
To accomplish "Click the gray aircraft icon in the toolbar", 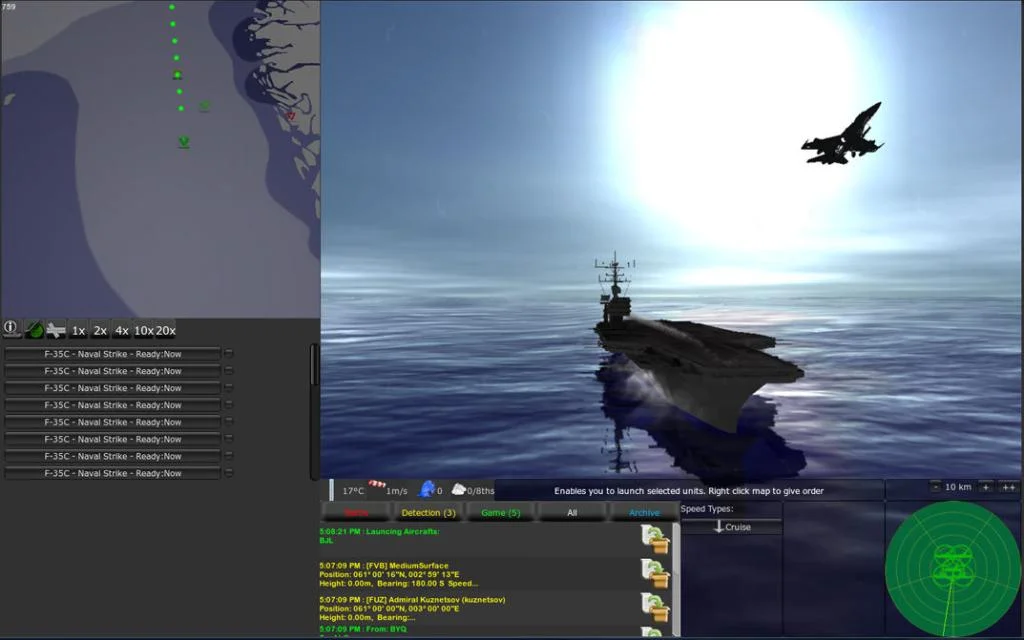I will (x=55, y=330).
